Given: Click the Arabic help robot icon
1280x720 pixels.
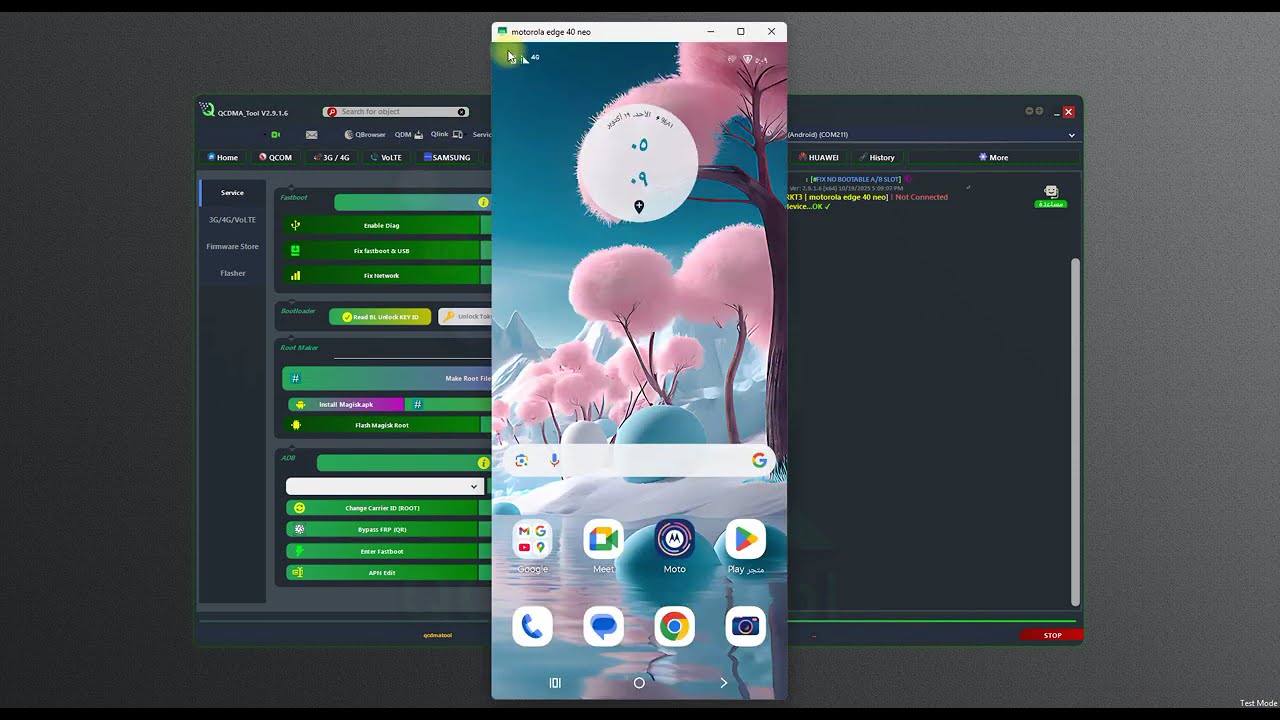Looking at the screenshot, I should click(1051, 196).
